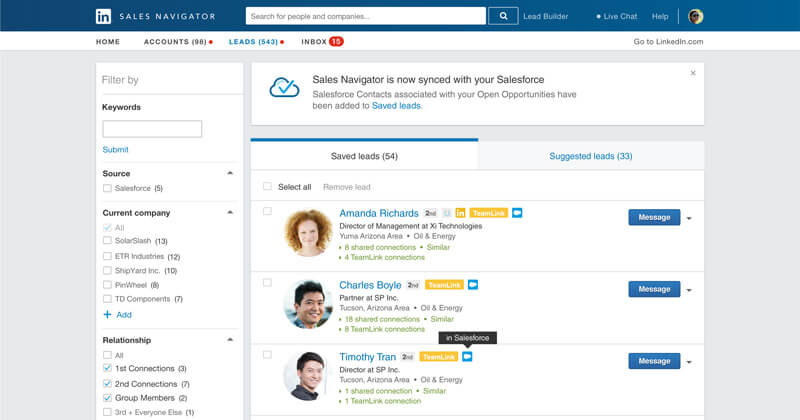Click the plus icon to add company

pos(107,314)
